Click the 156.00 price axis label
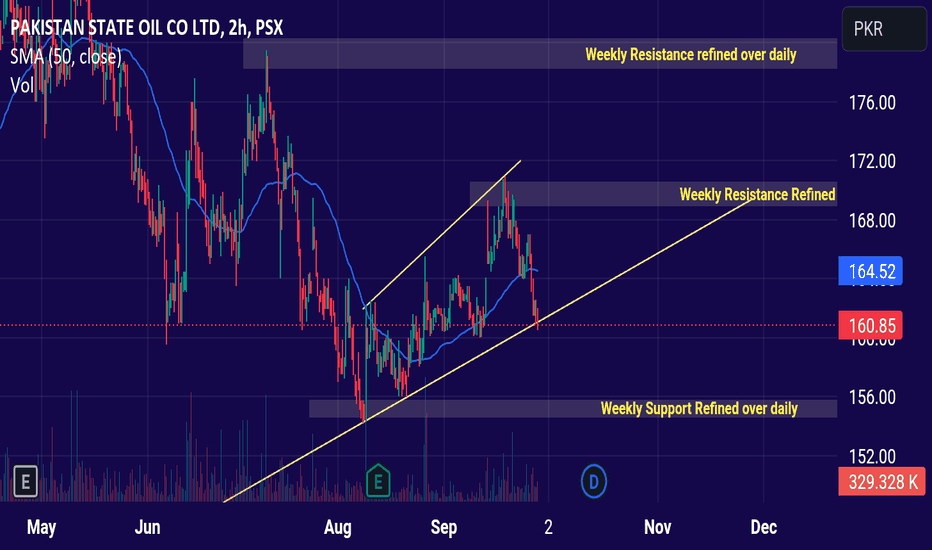 [x=872, y=397]
